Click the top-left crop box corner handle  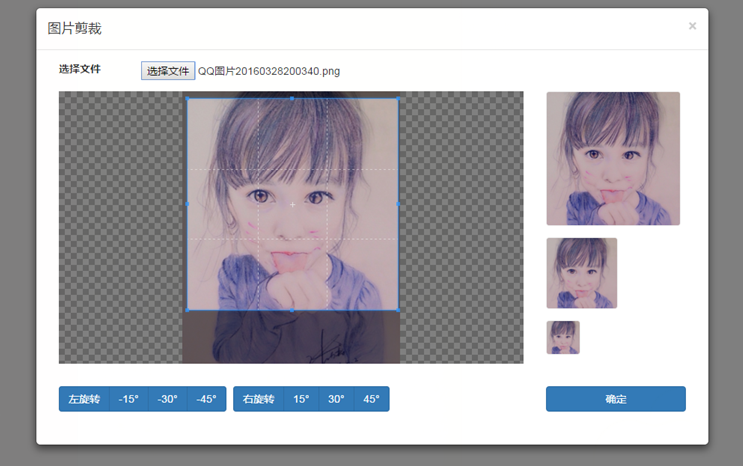coord(188,99)
